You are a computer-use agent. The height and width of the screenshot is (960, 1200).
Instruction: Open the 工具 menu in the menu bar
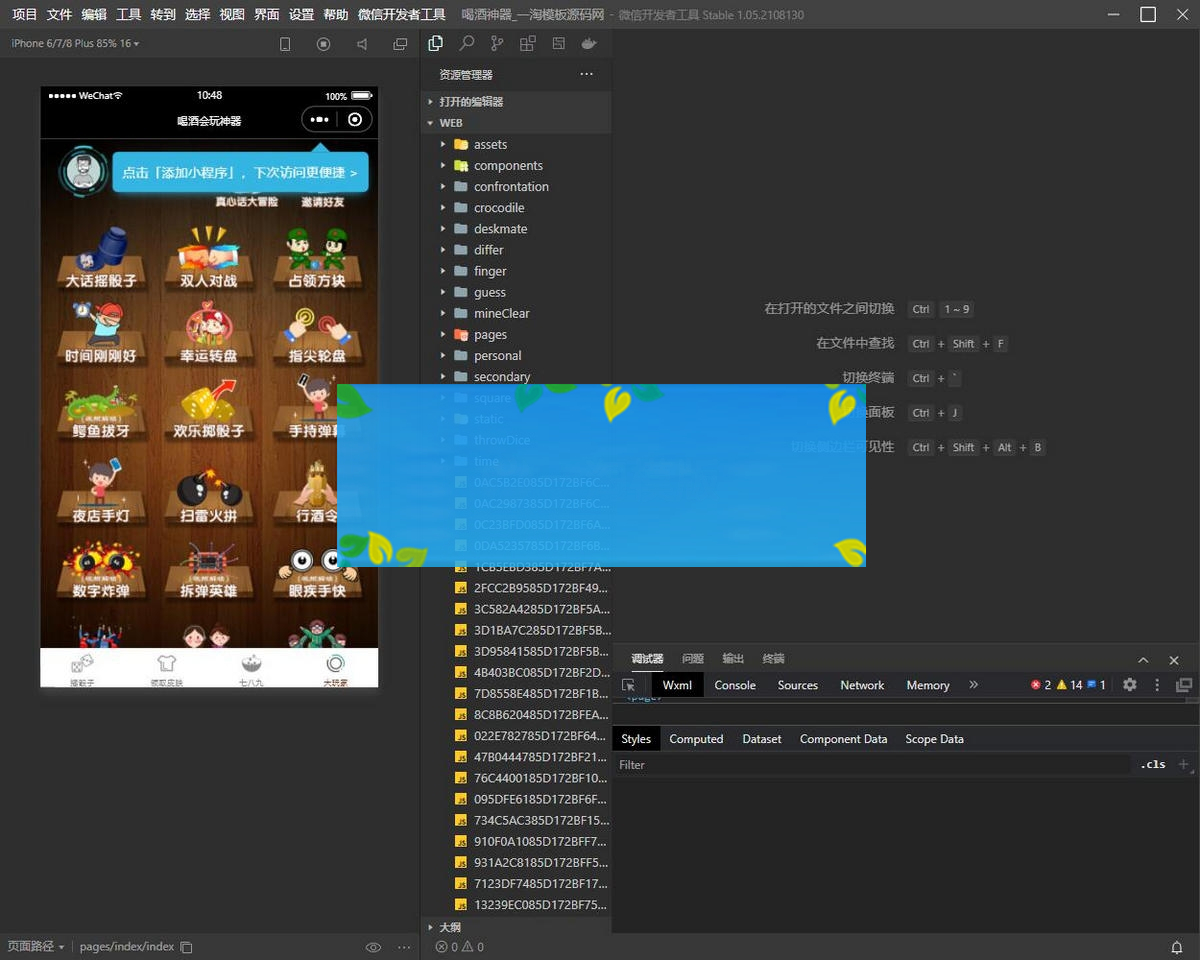[x=128, y=15]
